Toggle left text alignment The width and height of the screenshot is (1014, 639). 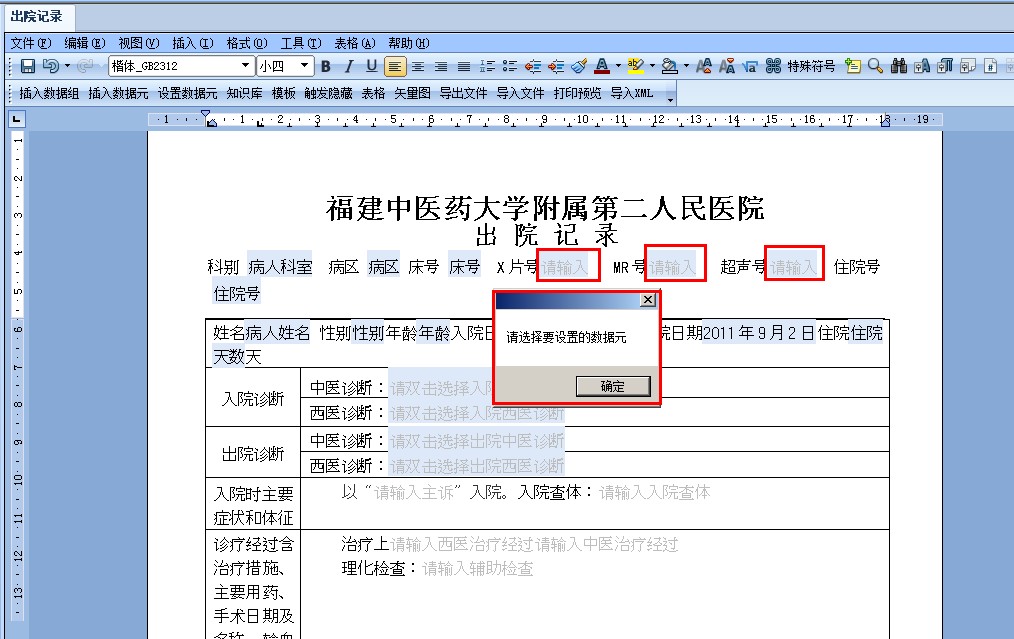(x=394, y=66)
